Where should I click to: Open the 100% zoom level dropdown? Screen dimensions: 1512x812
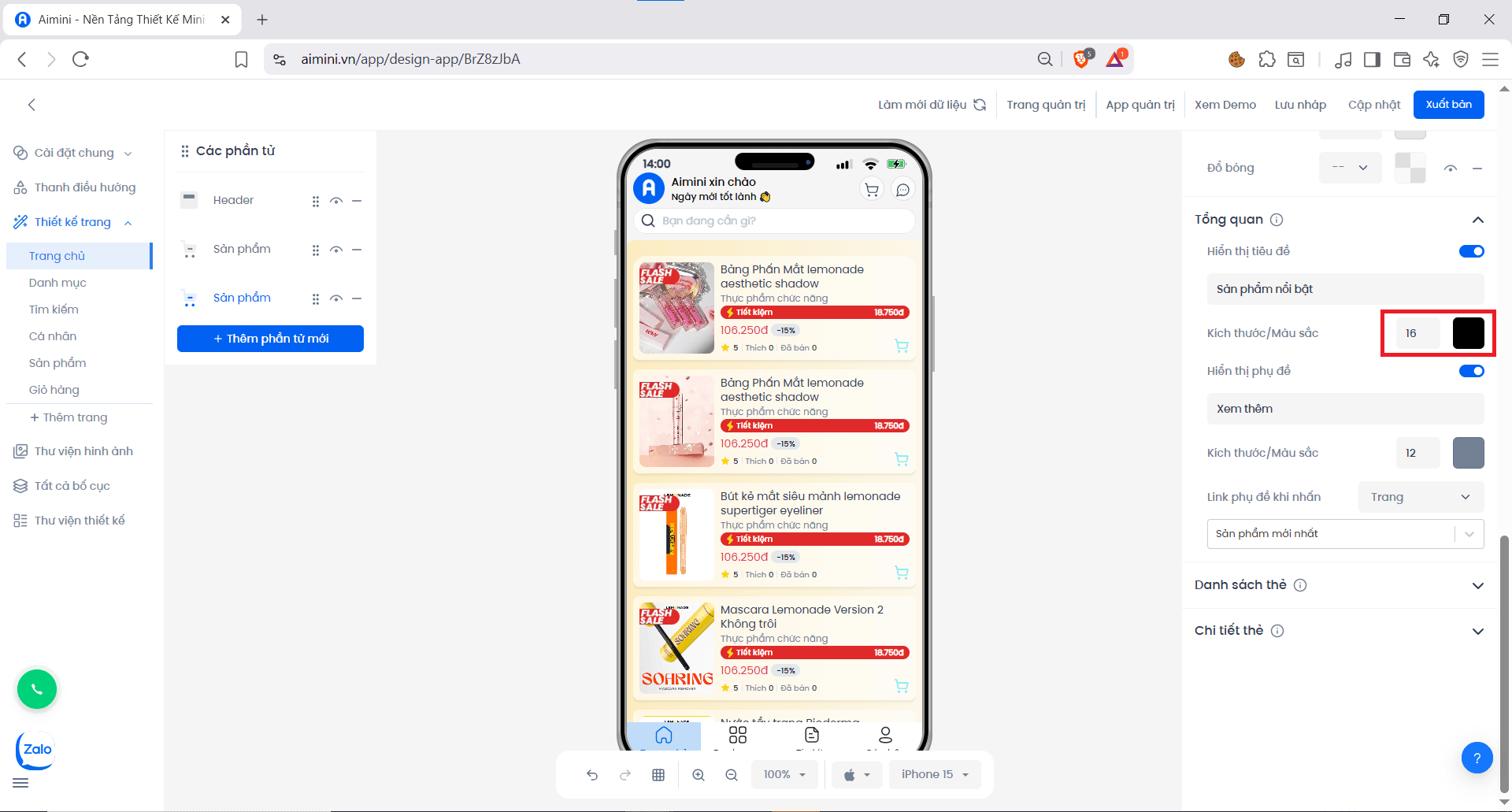tap(784, 775)
